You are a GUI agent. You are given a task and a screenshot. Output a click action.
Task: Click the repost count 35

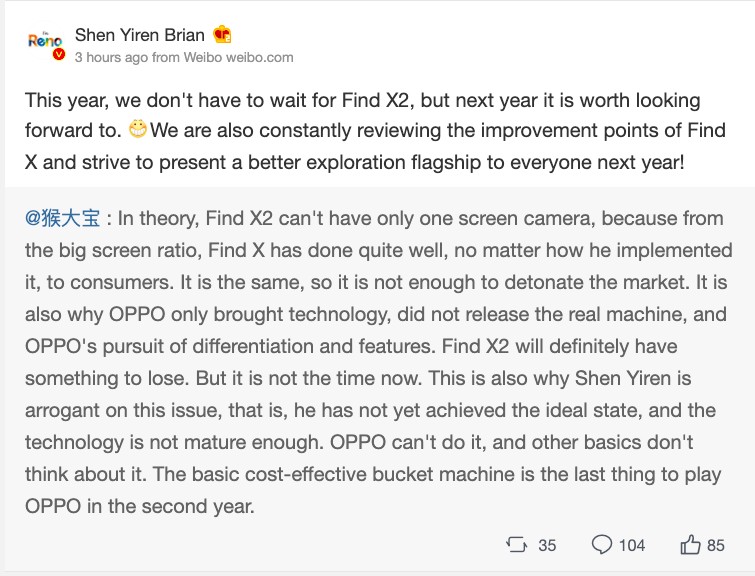547,545
